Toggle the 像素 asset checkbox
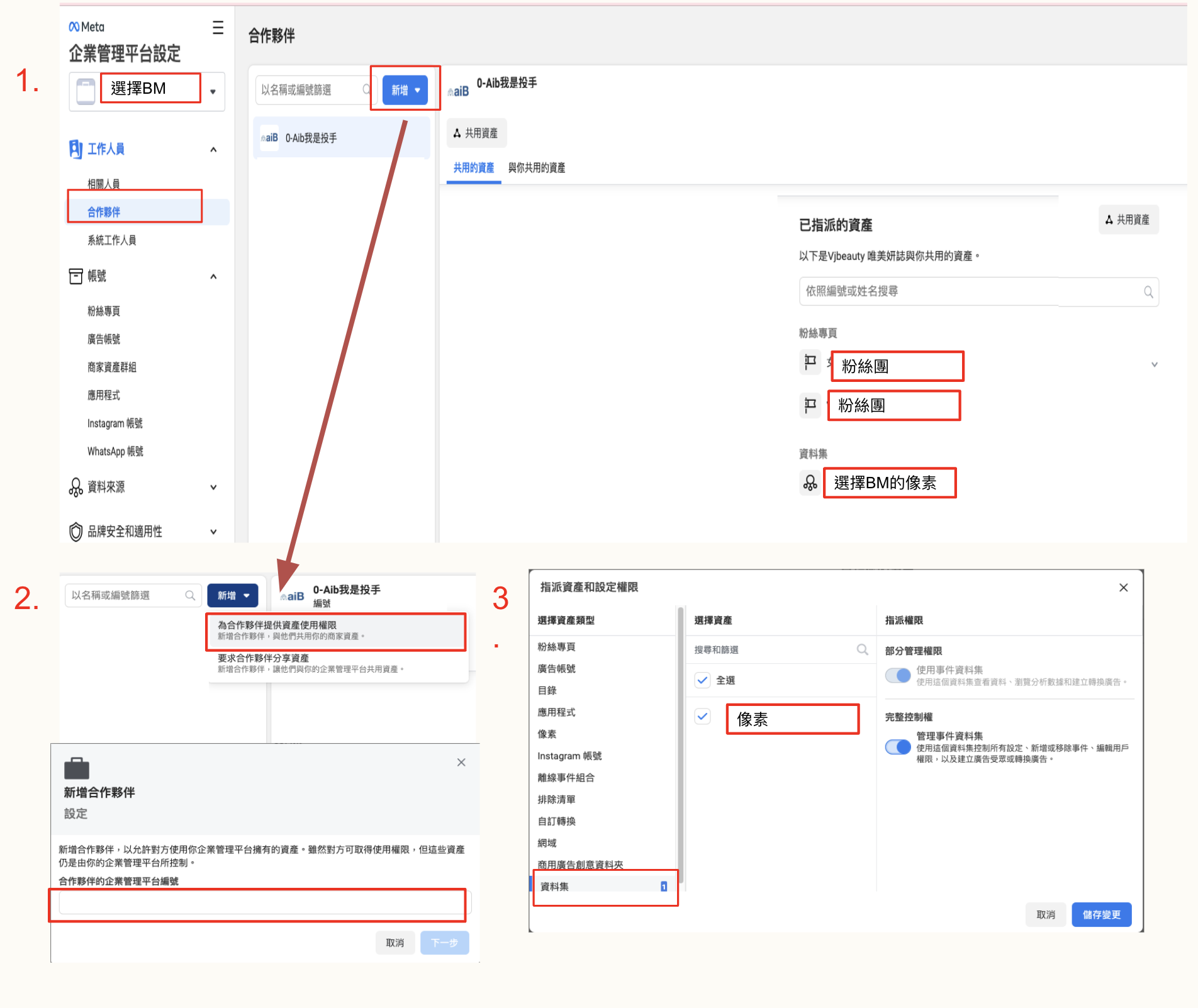The width and height of the screenshot is (1198, 1008). click(x=702, y=716)
